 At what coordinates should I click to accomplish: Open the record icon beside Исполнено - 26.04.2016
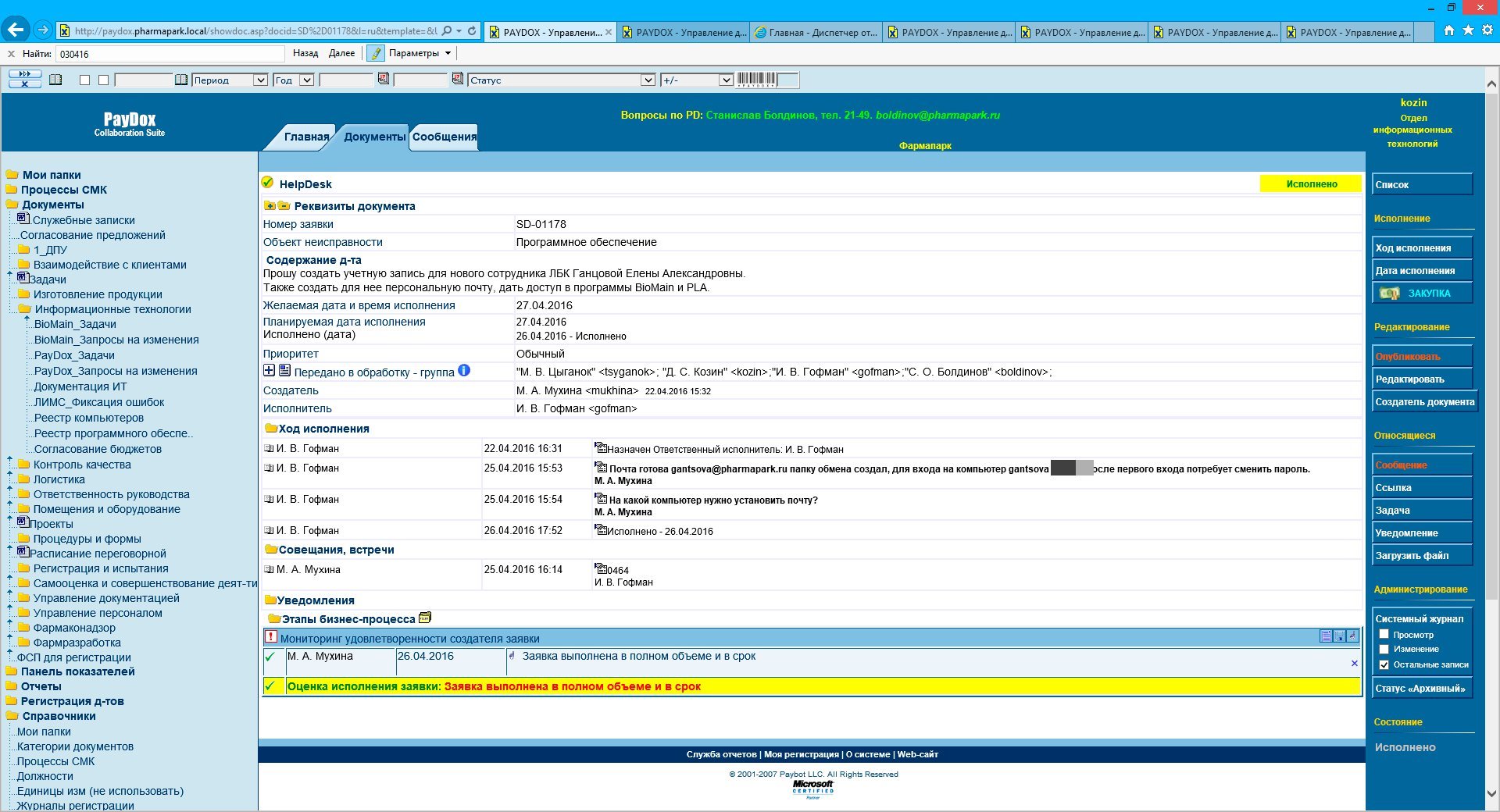601,529
